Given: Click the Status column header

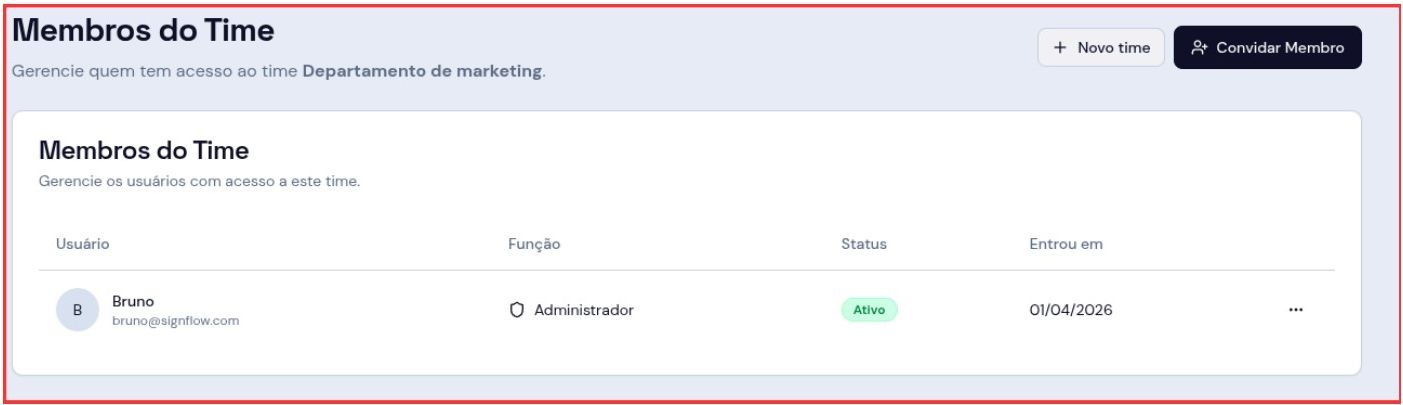Looking at the screenshot, I should pos(864,244).
